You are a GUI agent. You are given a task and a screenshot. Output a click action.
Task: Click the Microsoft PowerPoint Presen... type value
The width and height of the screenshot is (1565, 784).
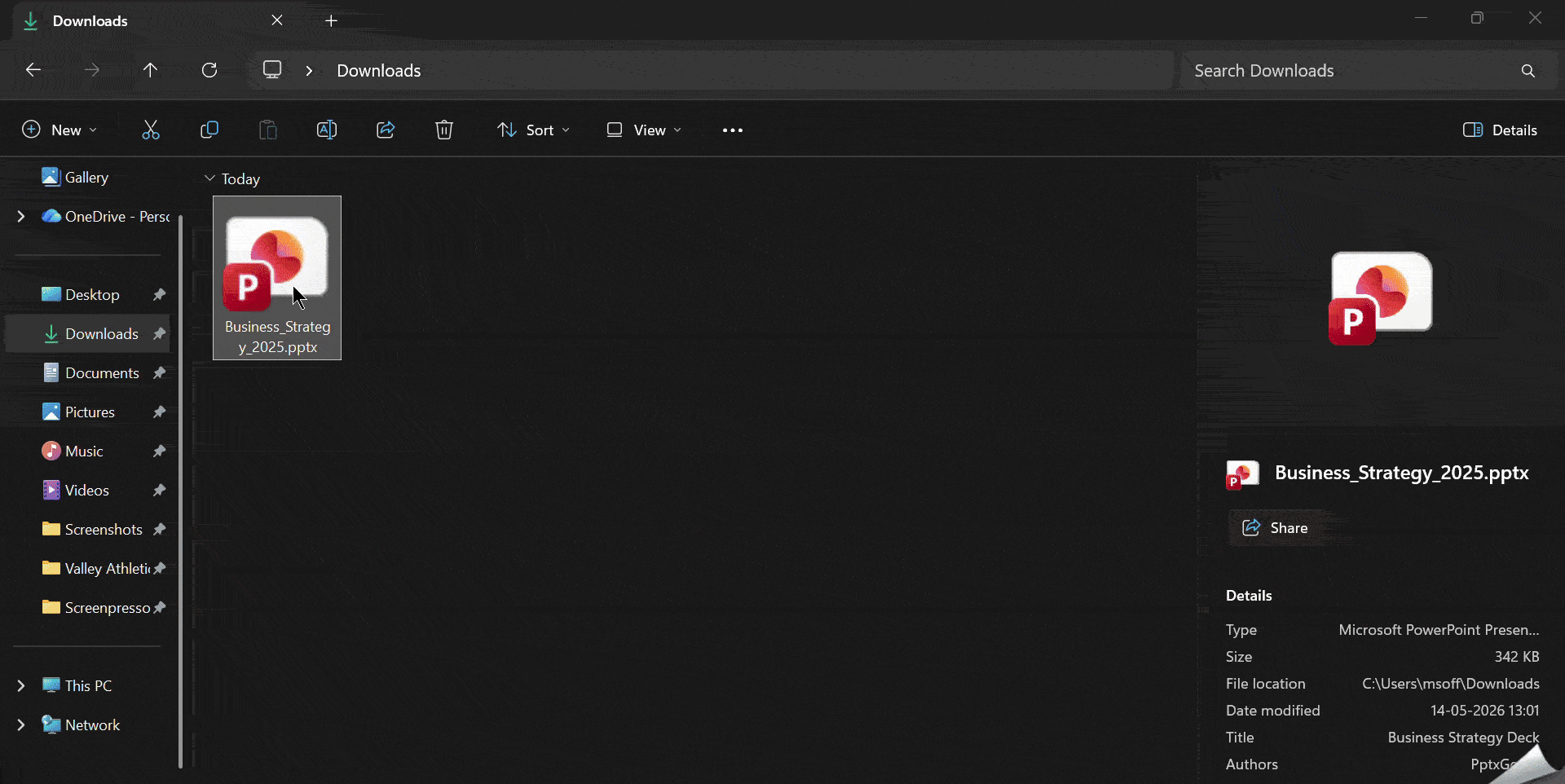tap(1439, 630)
